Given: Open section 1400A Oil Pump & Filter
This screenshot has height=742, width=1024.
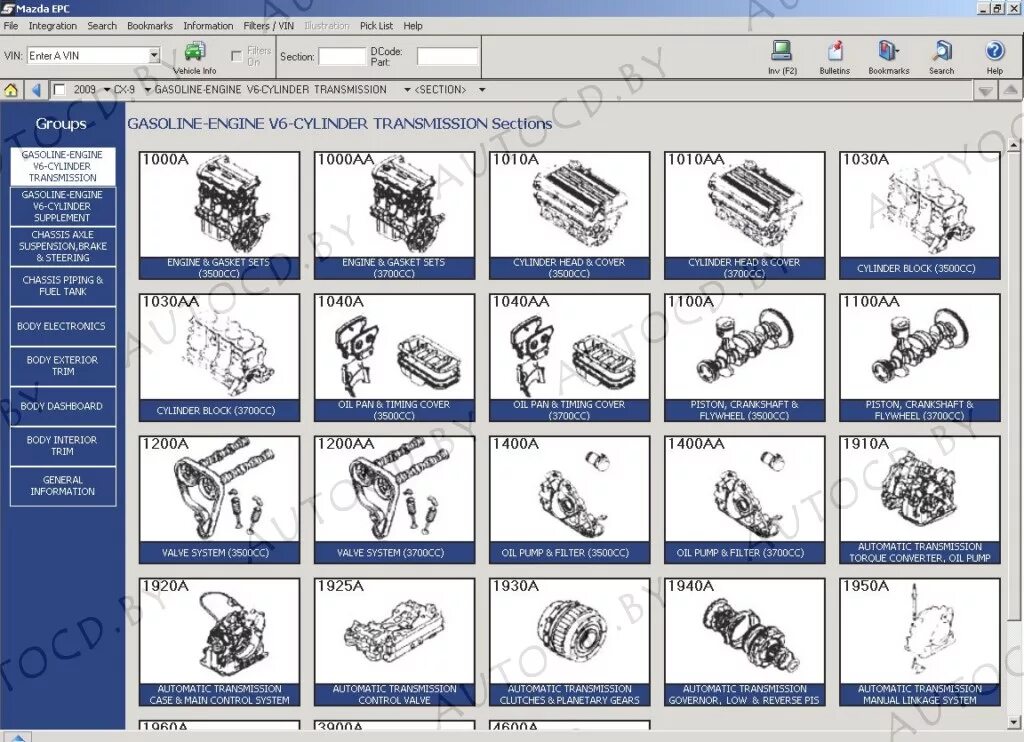Looking at the screenshot, I should click(x=569, y=500).
